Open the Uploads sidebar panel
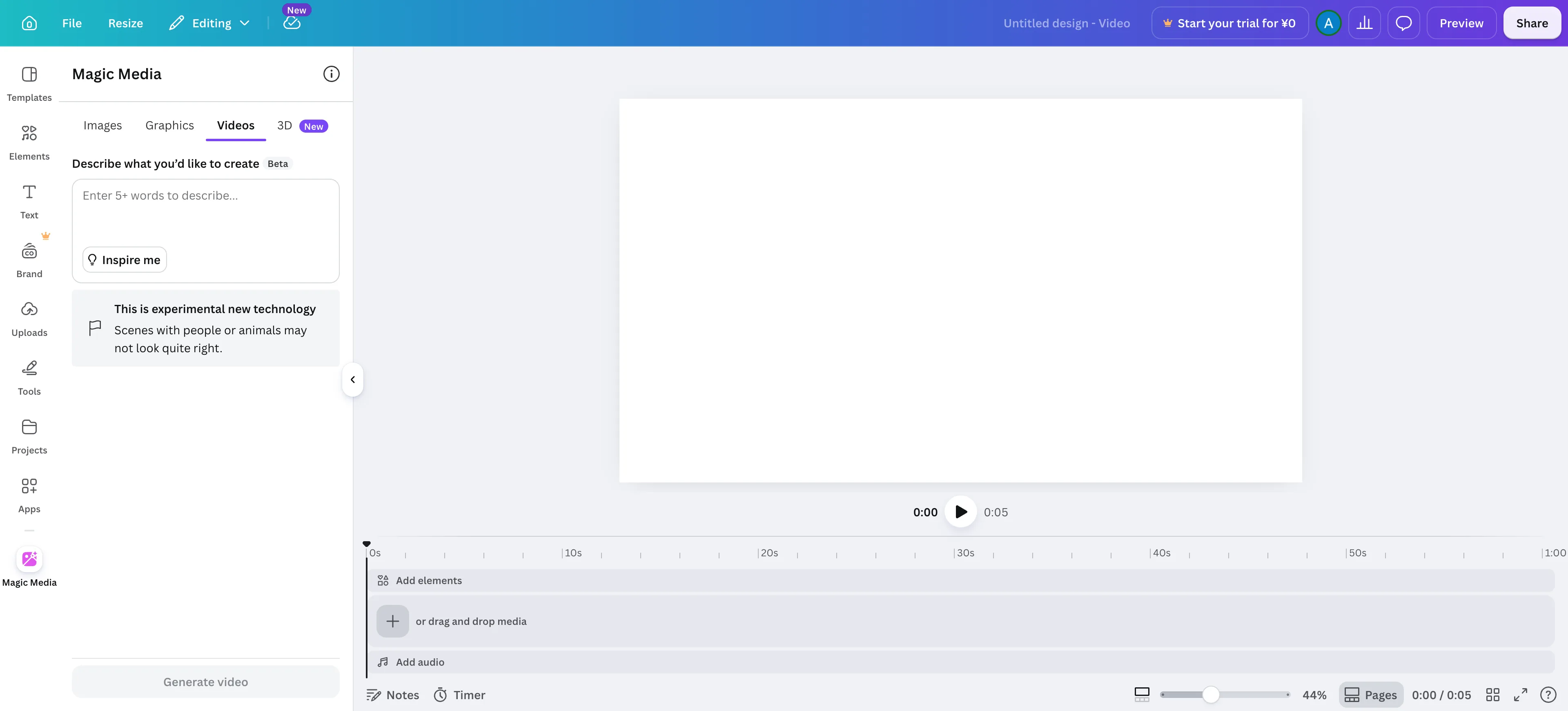This screenshot has width=1568, height=711. (x=29, y=319)
